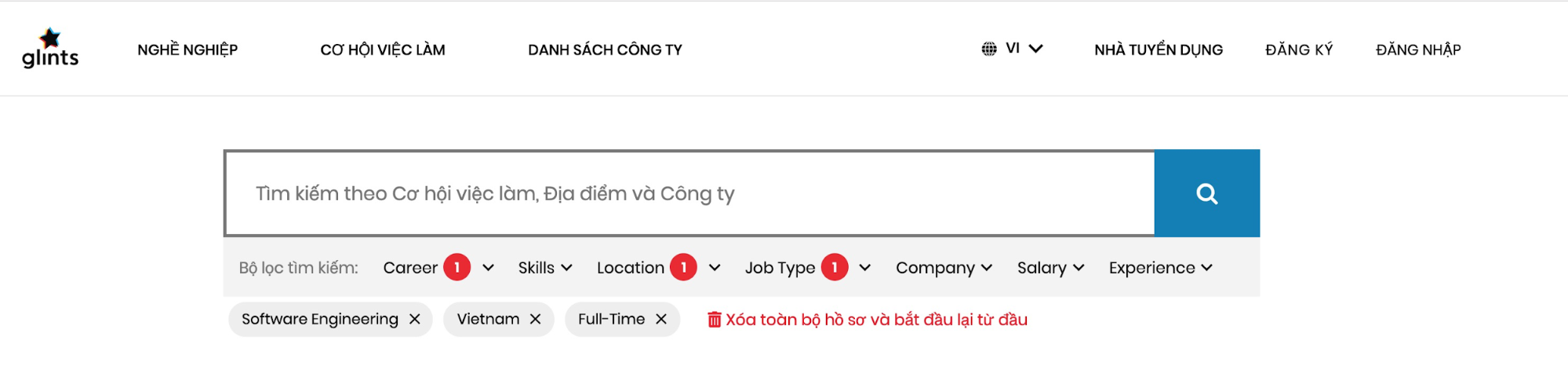Click the magnifier search button

(1206, 193)
